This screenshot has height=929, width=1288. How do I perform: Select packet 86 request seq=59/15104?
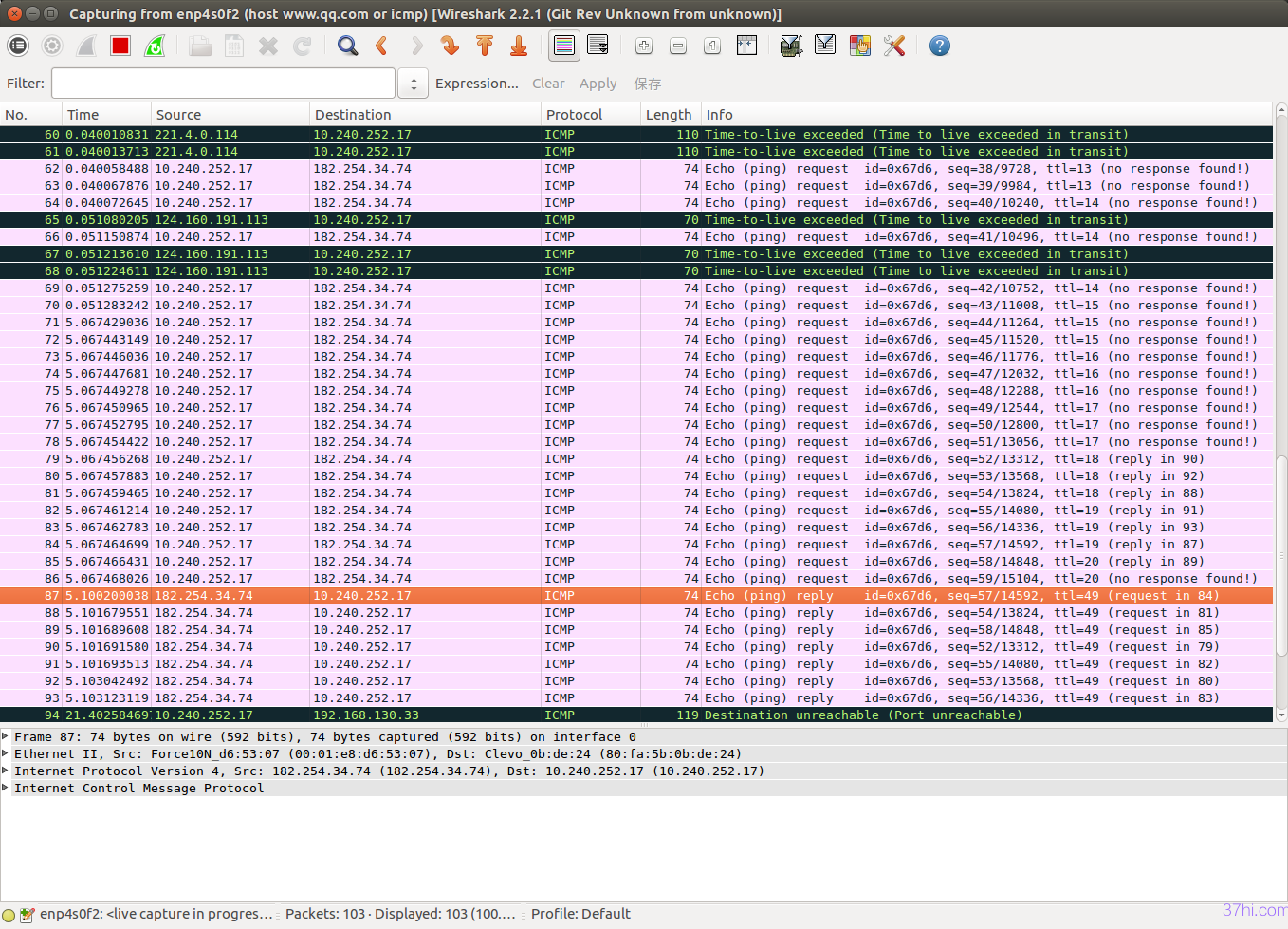click(636, 578)
